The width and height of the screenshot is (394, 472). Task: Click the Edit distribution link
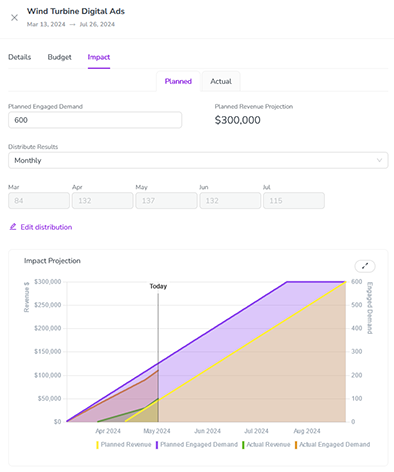(46, 227)
